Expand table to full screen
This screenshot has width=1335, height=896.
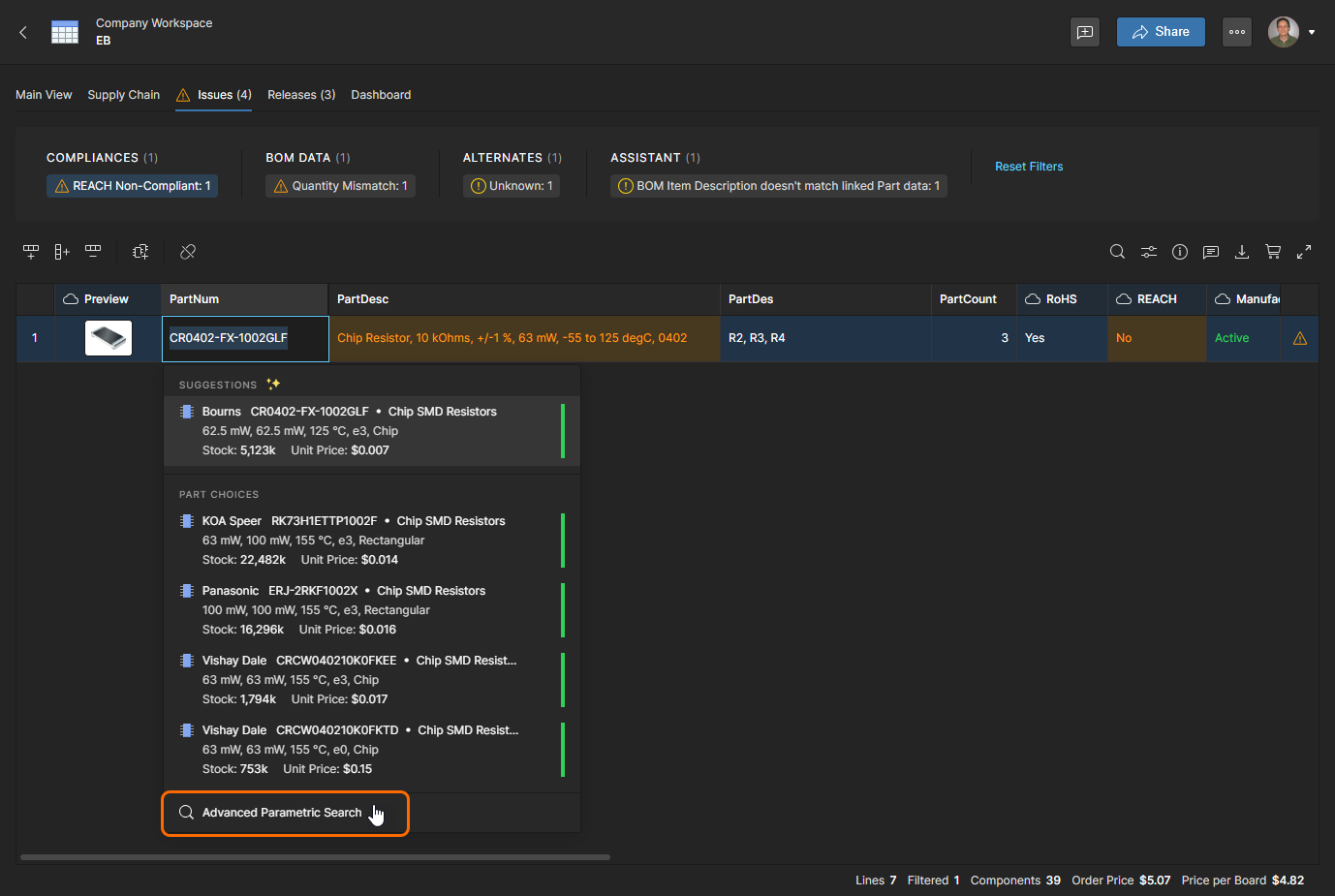tap(1304, 252)
